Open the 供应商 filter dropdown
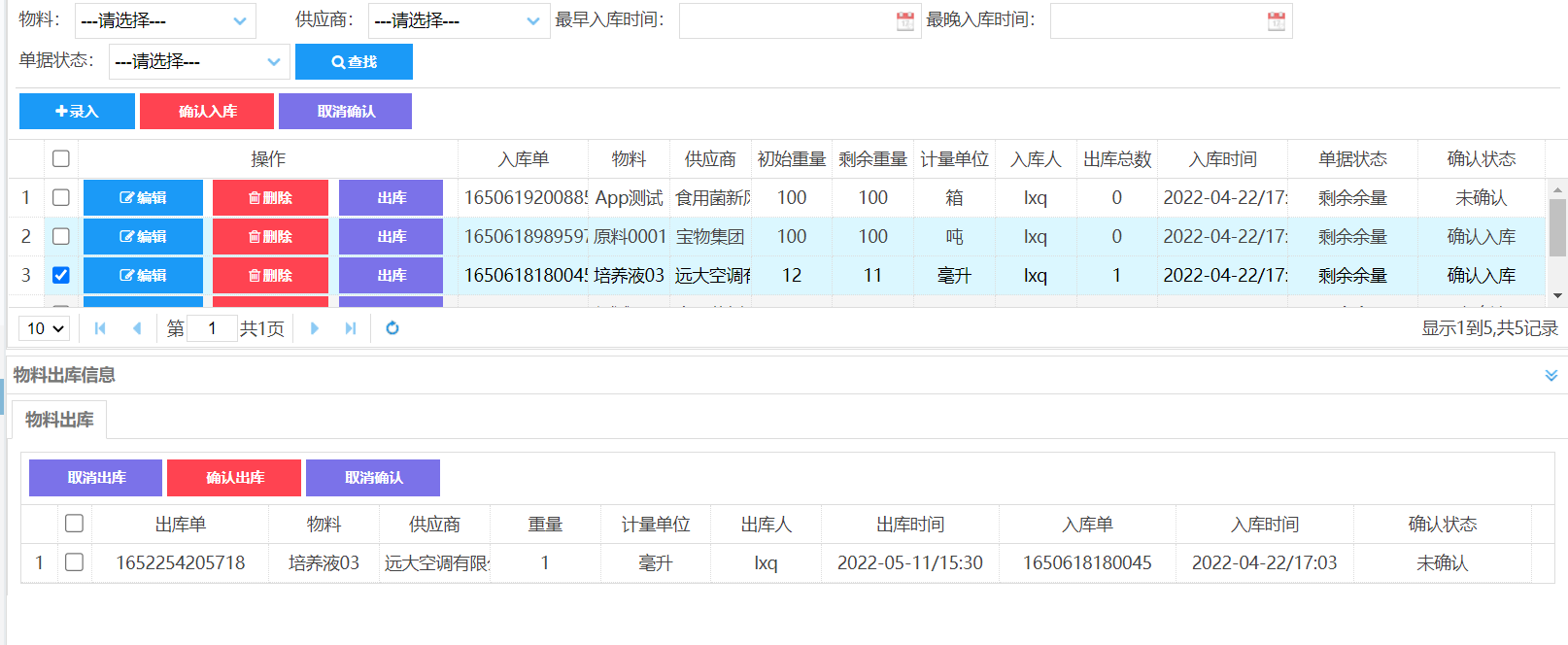Screen dimensions: 1568x645 click(459, 20)
